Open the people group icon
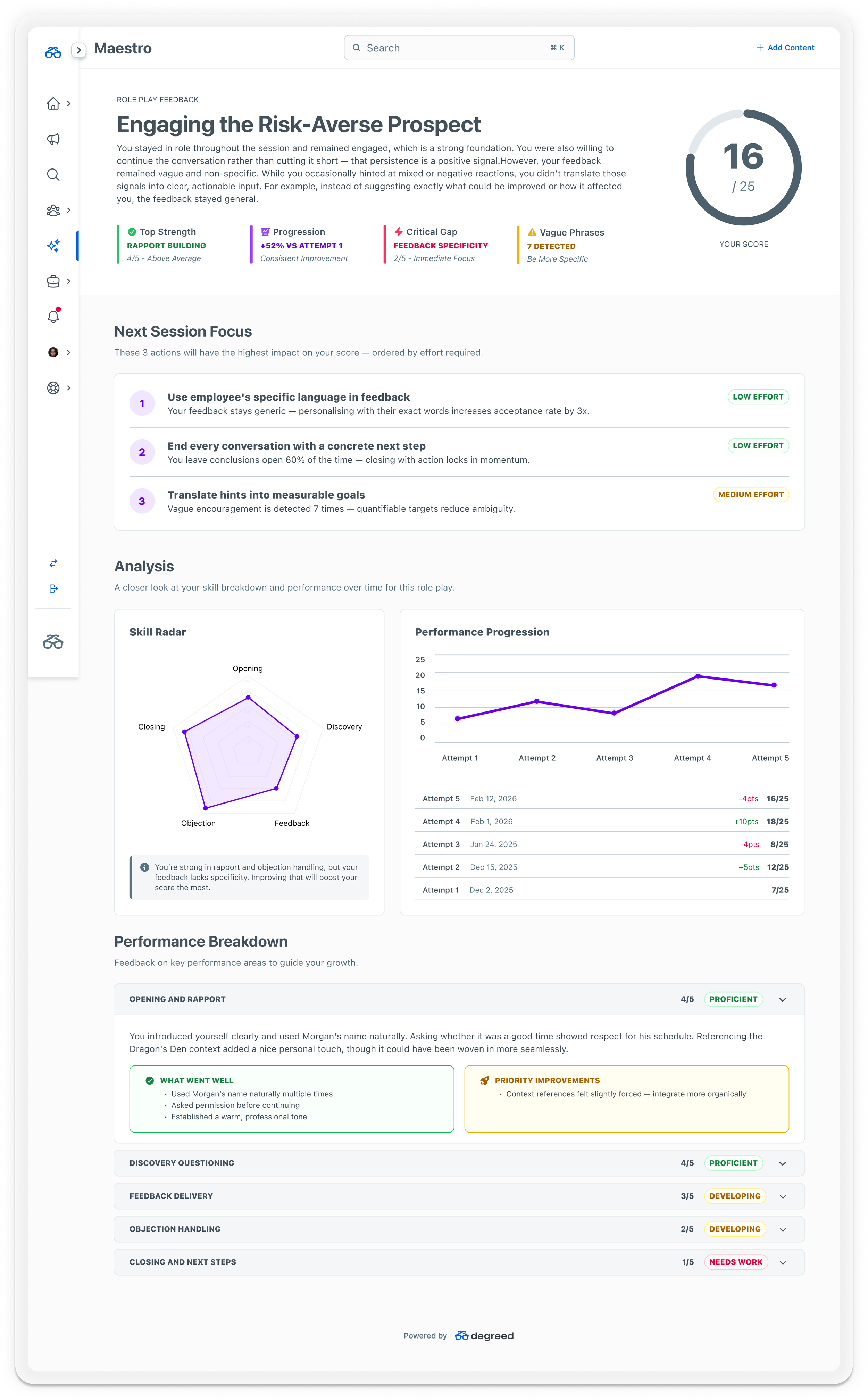 [53, 210]
